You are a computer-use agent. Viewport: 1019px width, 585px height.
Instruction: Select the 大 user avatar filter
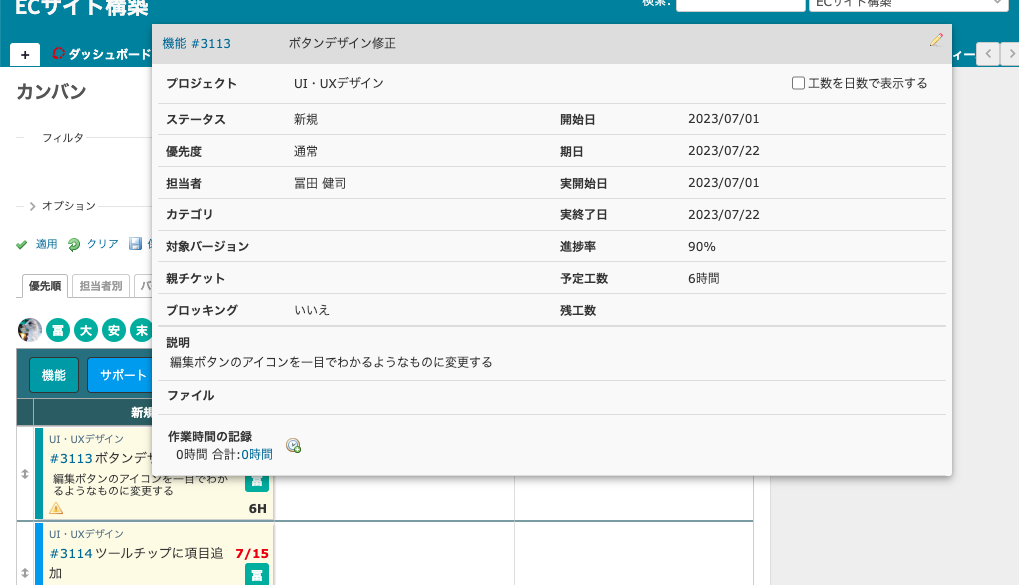86,330
